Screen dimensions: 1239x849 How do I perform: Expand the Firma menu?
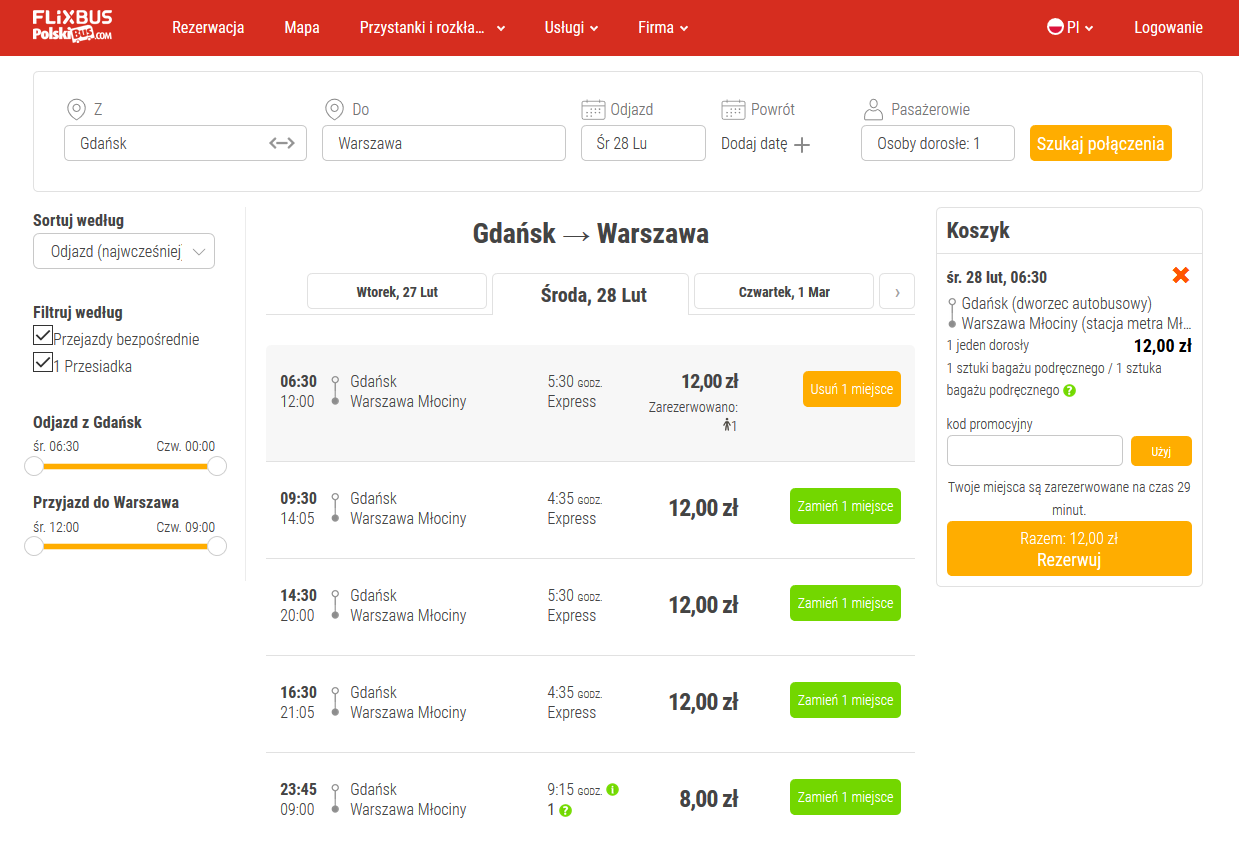point(663,28)
